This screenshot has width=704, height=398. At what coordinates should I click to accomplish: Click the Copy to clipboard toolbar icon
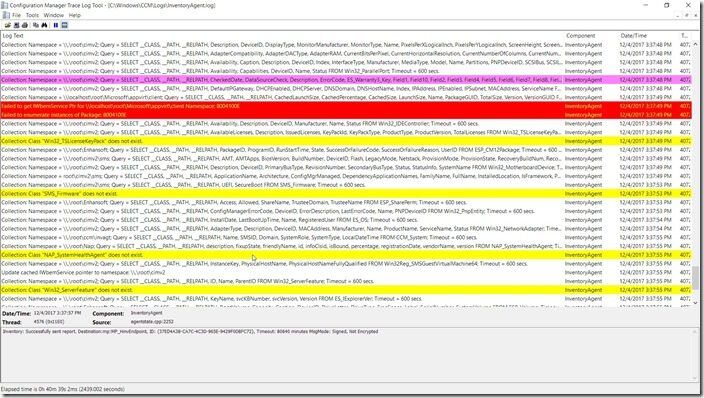point(36,25)
